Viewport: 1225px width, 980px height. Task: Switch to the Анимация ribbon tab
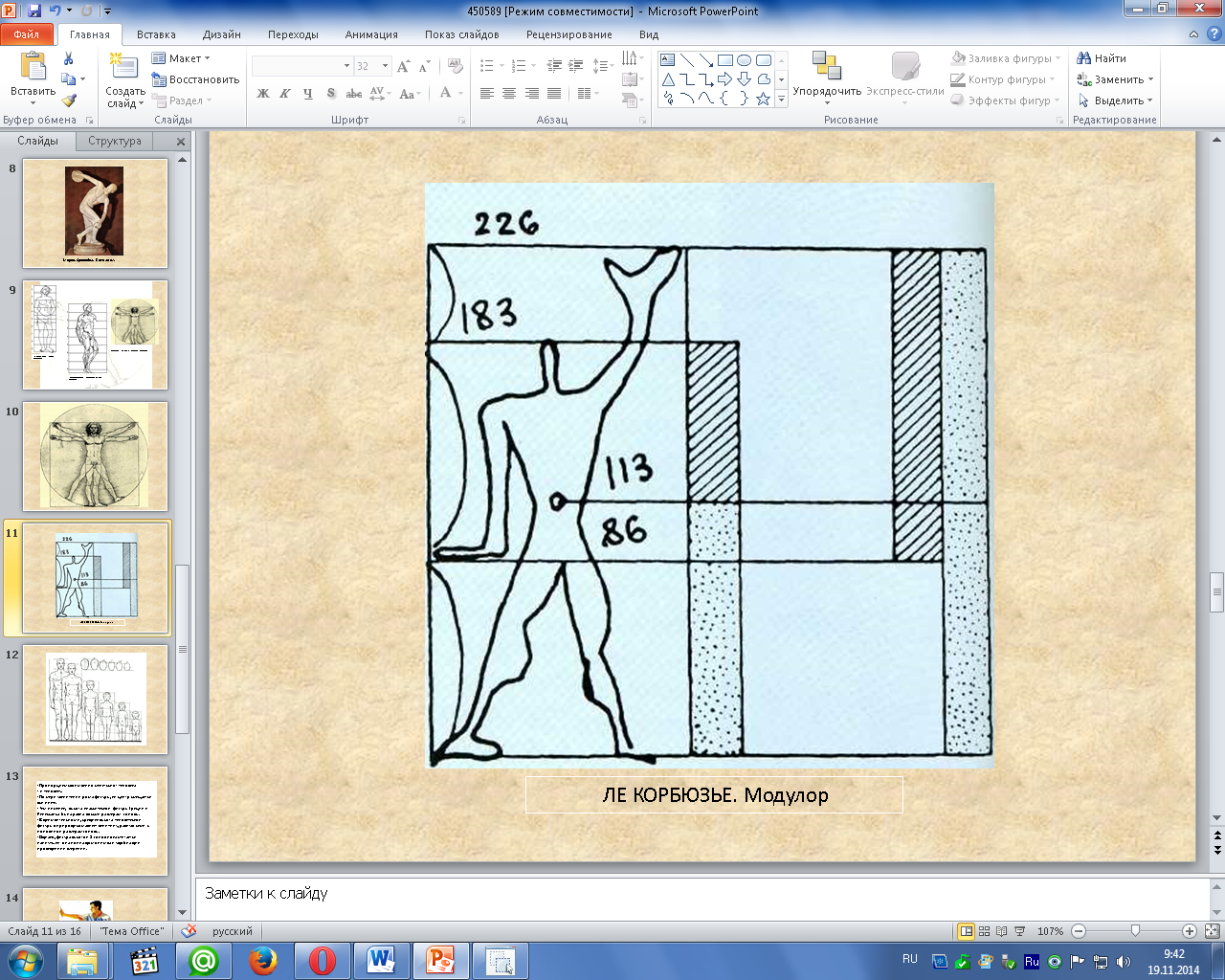371,34
